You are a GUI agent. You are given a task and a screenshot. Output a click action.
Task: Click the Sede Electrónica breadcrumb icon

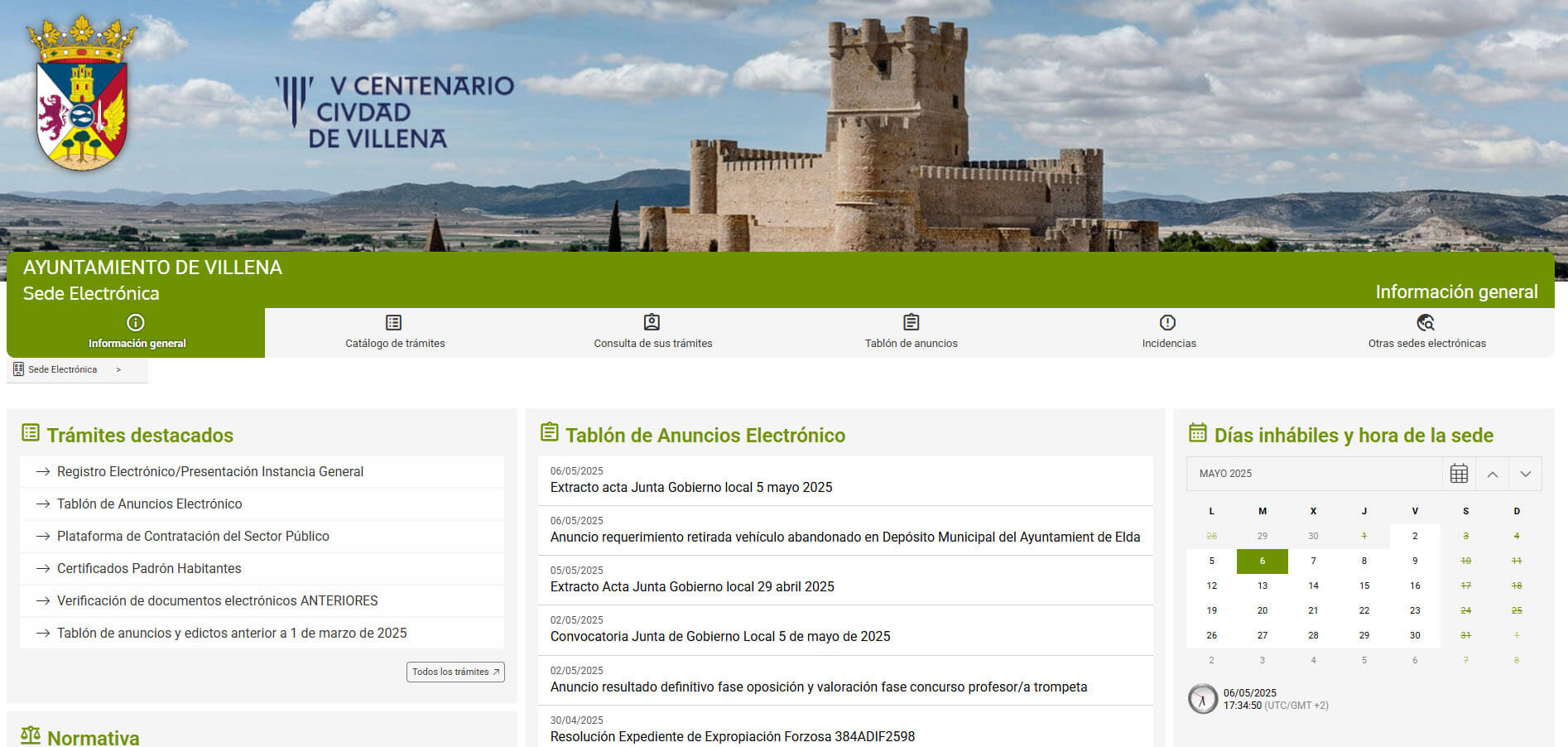click(x=18, y=369)
